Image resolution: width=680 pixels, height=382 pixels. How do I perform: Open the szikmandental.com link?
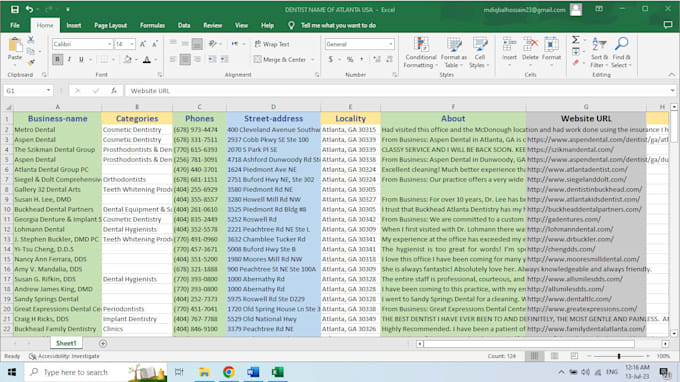(x=570, y=149)
